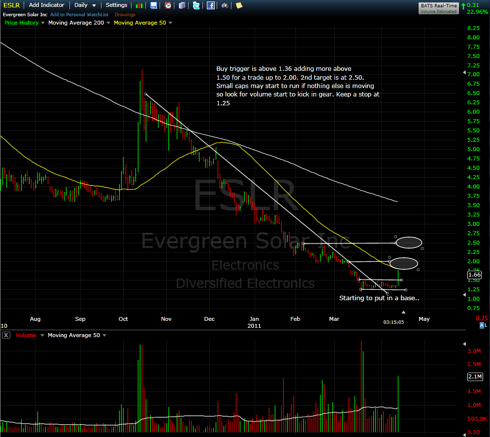Image resolution: width=490 pixels, height=437 pixels.
Task: Click Add to Personal WatchList link
Action: [79, 15]
